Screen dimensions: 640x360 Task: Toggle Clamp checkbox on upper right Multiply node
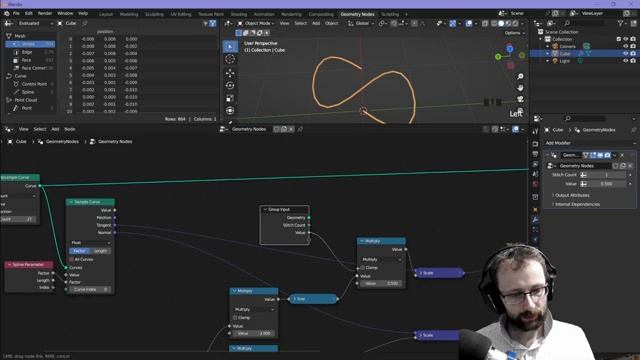click(362, 268)
